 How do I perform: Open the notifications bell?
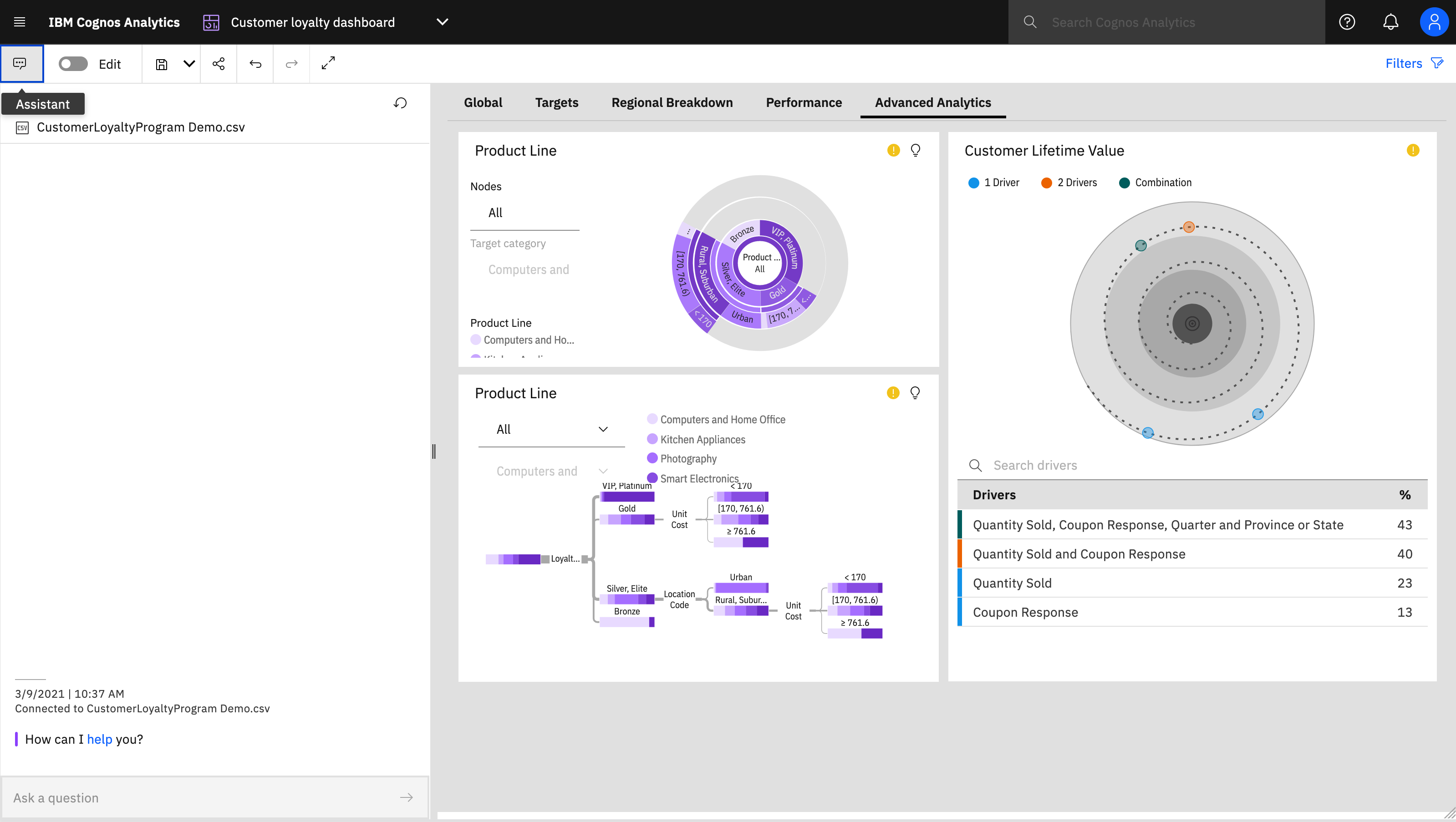(1390, 21)
